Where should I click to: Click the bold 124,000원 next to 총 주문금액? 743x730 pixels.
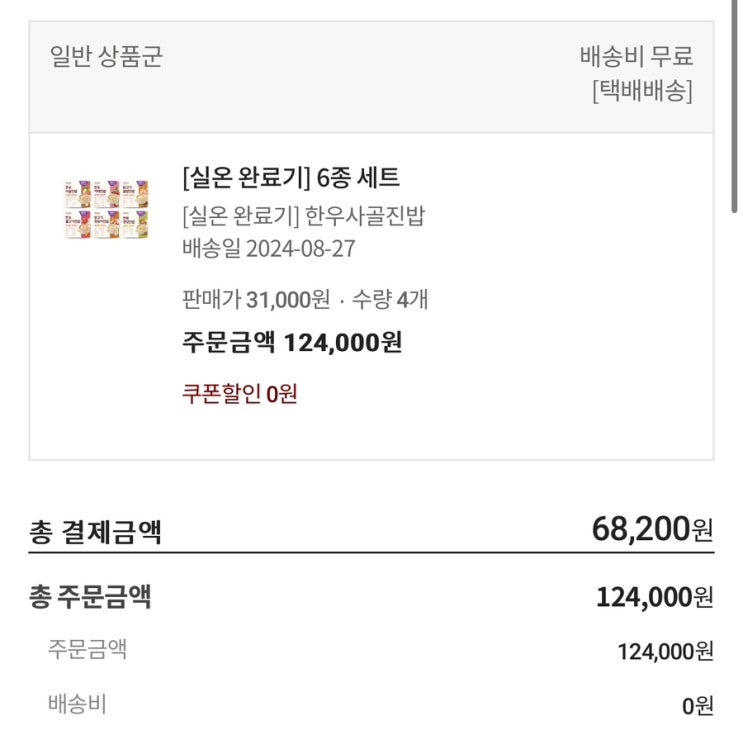pyautogui.click(x=654, y=598)
